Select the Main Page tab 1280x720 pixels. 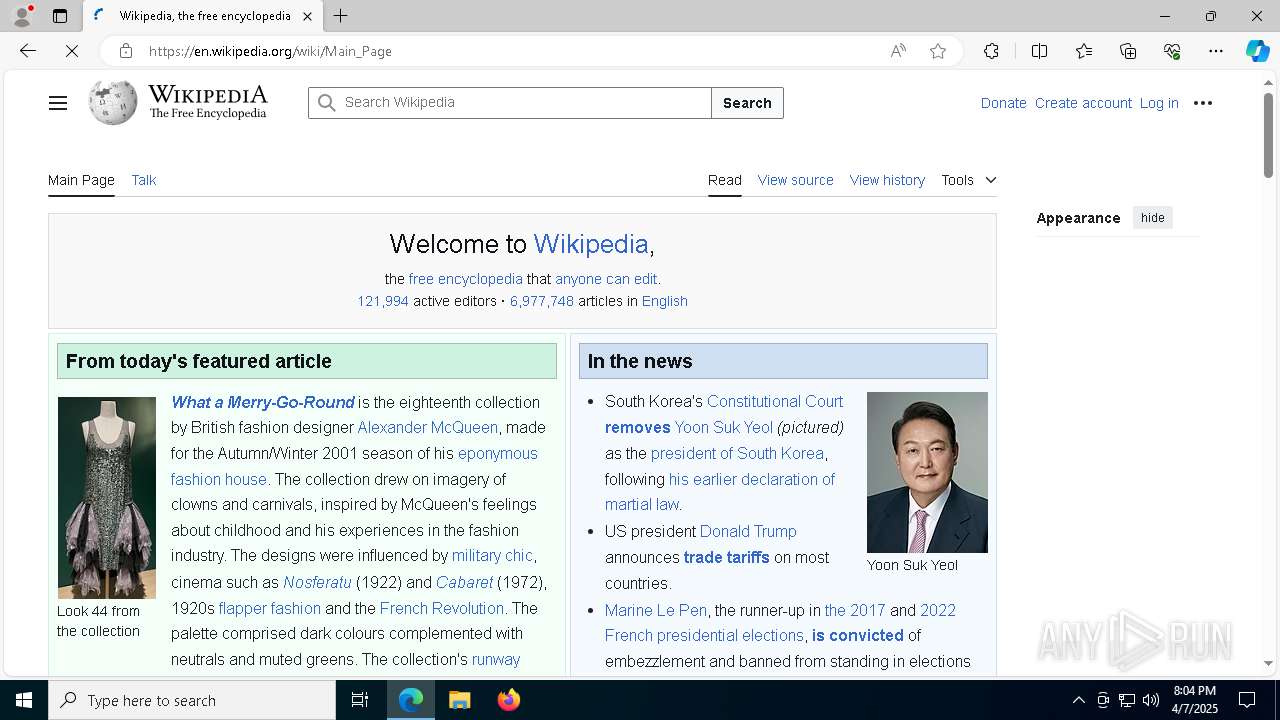tap(81, 180)
